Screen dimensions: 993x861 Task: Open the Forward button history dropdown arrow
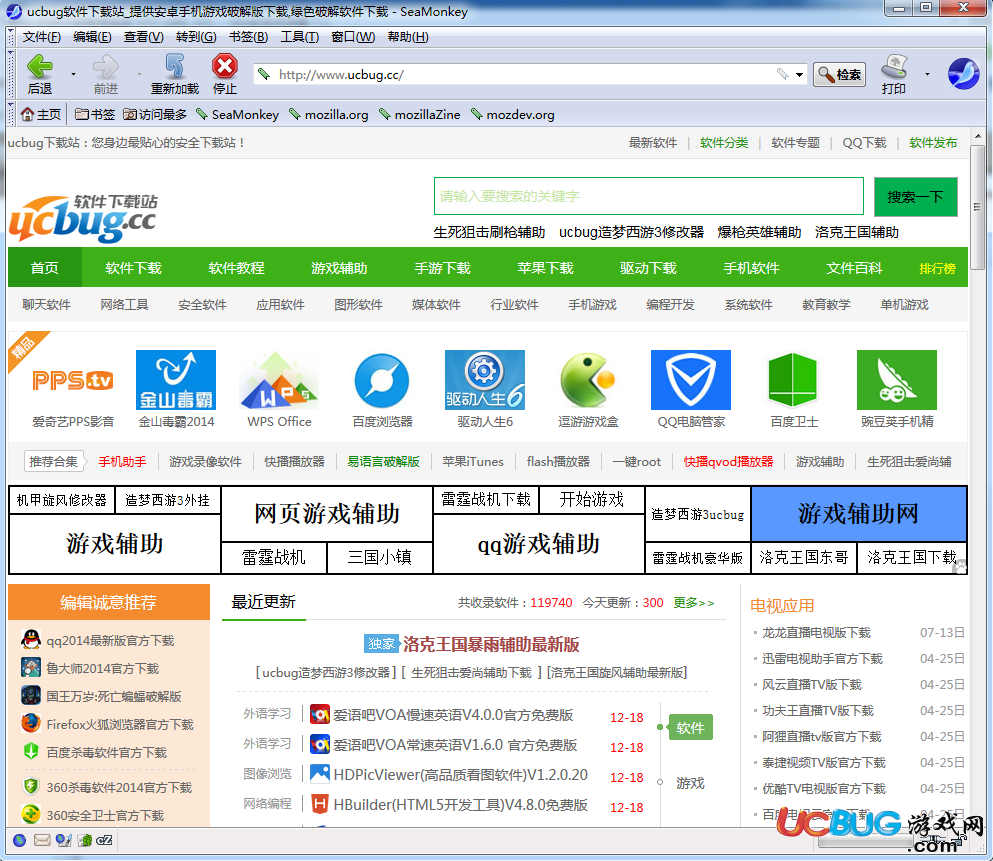[139, 74]
